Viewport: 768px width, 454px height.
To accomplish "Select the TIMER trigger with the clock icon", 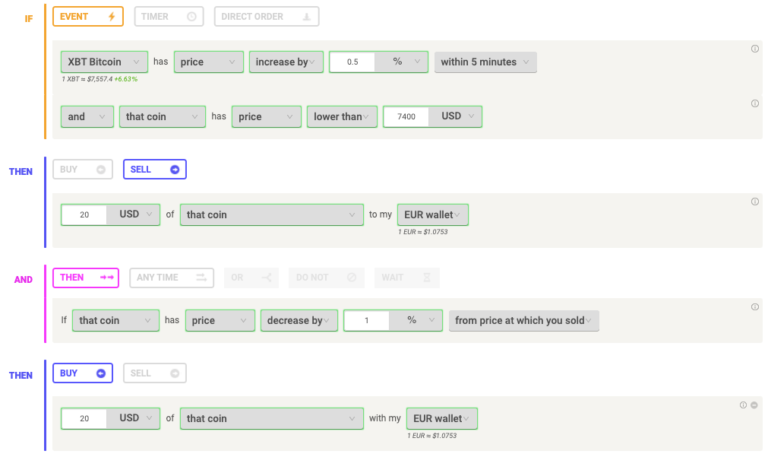I will 169,17.
